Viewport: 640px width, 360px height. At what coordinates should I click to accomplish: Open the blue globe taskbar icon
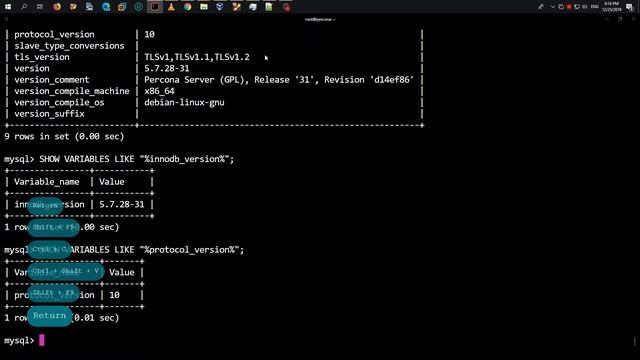(106, 7)
